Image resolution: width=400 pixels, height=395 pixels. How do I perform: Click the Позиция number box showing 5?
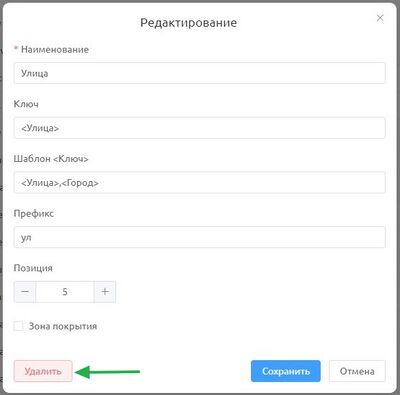click(65, 292)
